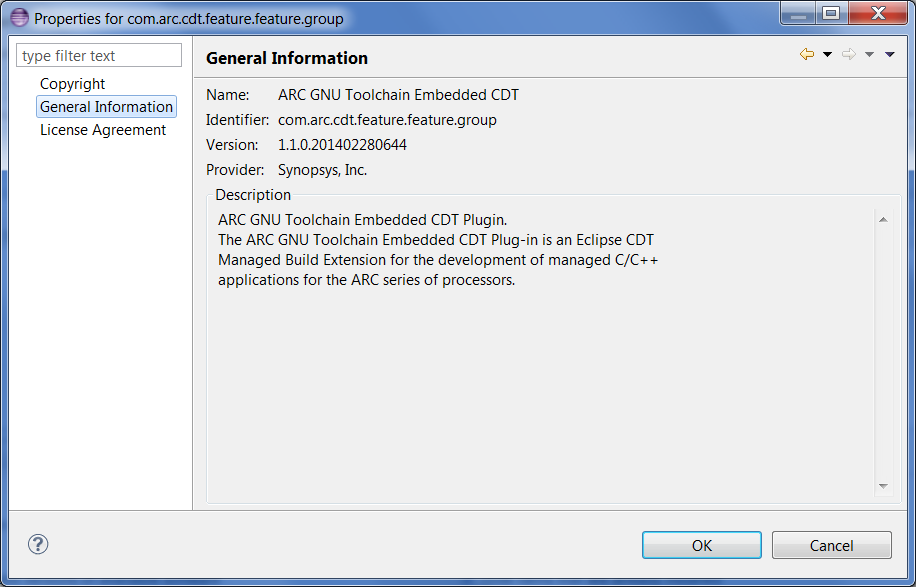Click the Description scrollbar down arrow

[x=883, y=486]
